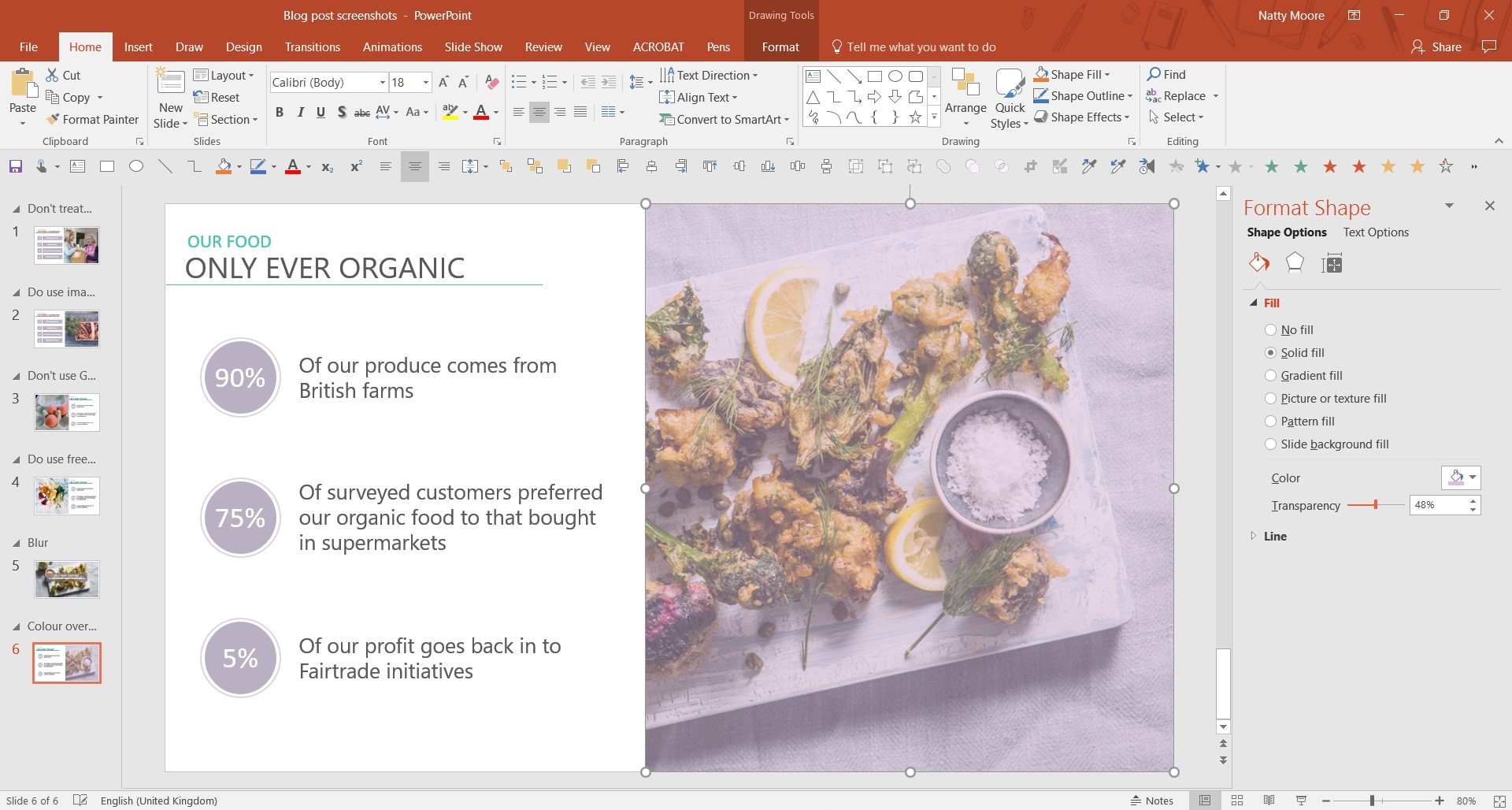
Task: Open Format Shape pane options arrow
Action: 1449,206
